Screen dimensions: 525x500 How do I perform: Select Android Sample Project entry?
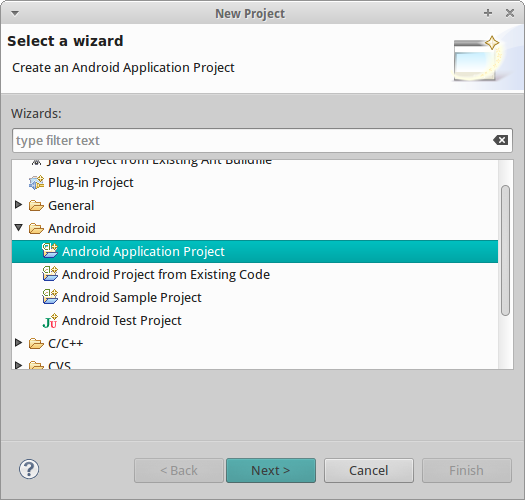[x=132, y=297]
